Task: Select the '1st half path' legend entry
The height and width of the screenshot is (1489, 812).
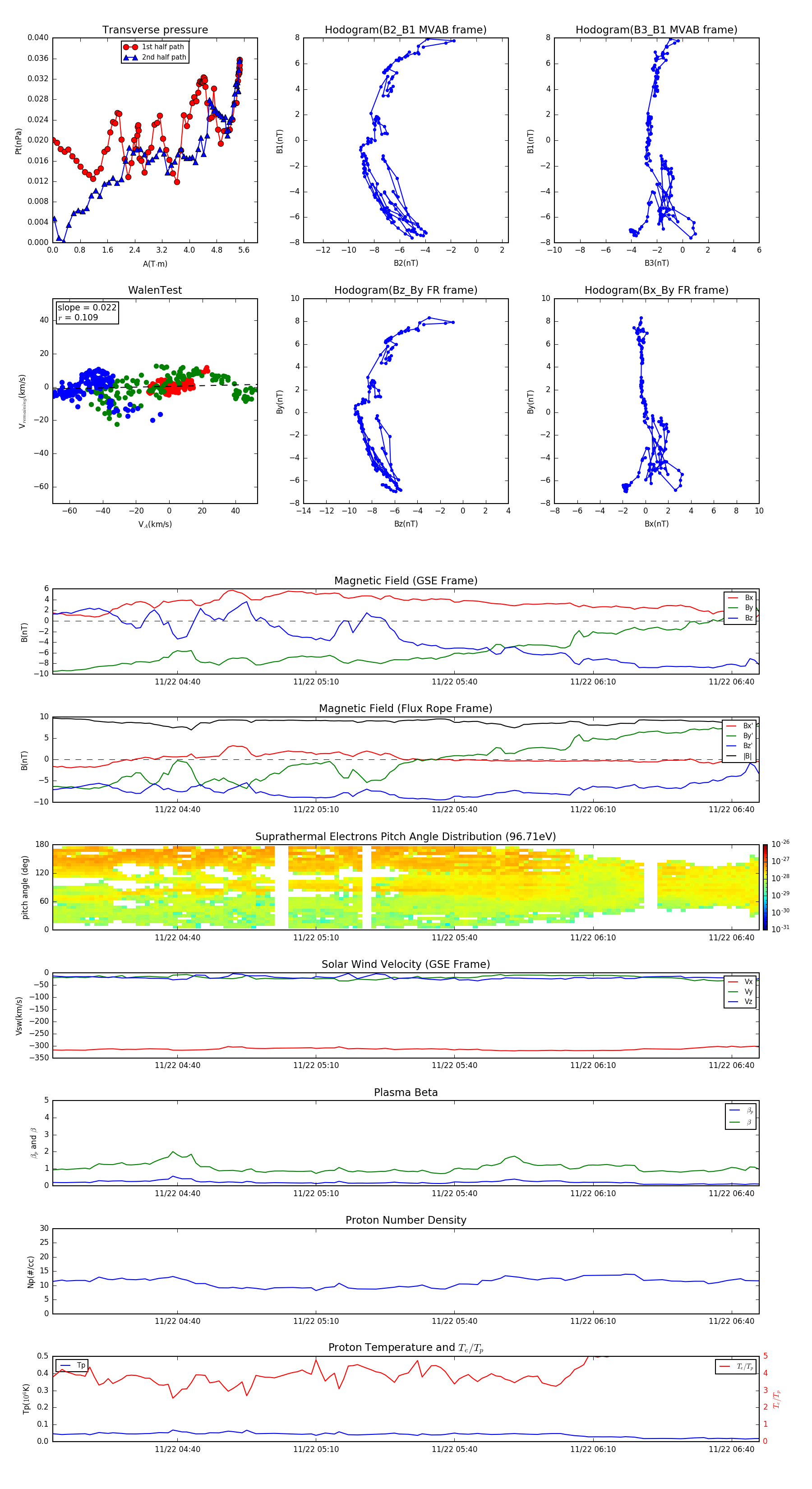Action: pos(154,47)
